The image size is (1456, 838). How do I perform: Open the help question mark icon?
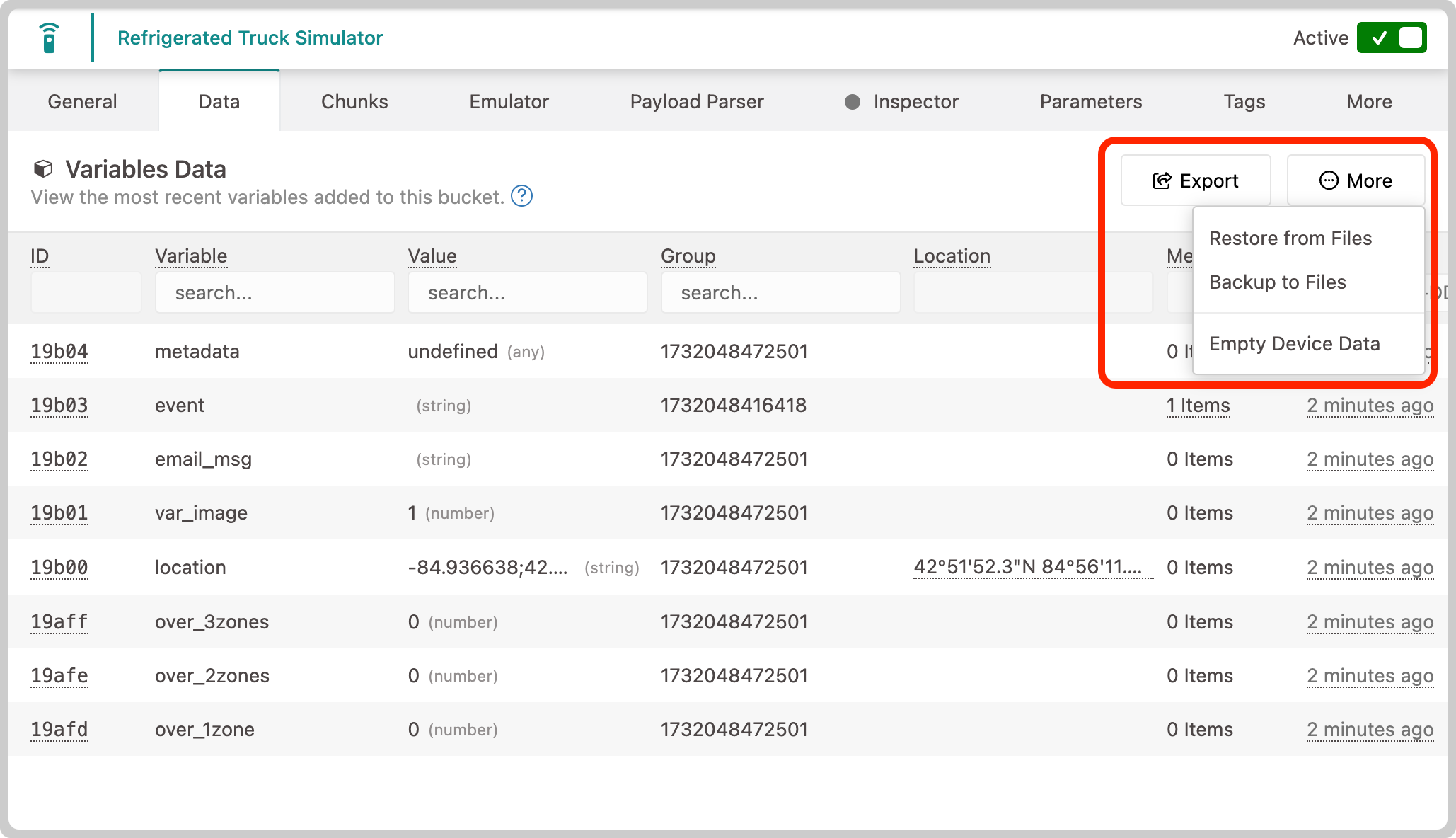[521, 196]
